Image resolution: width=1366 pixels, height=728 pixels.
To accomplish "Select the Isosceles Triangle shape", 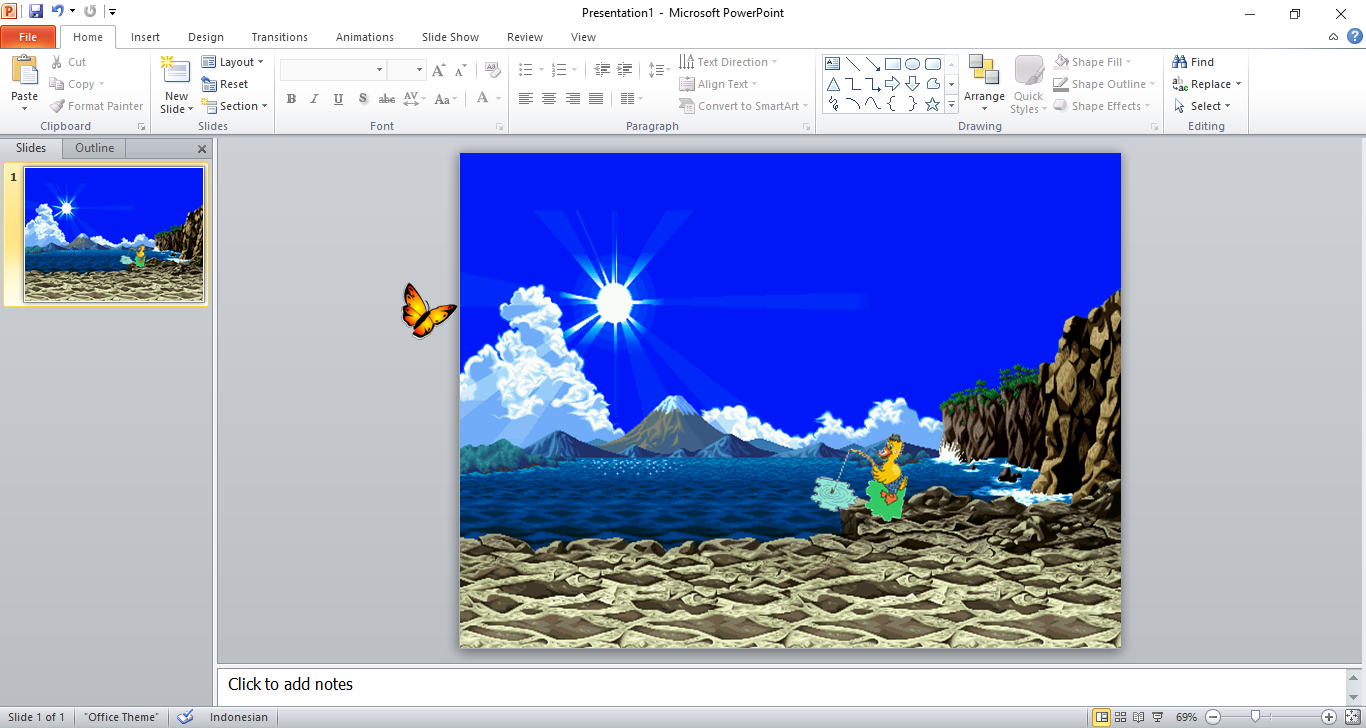I will point(833,84).
